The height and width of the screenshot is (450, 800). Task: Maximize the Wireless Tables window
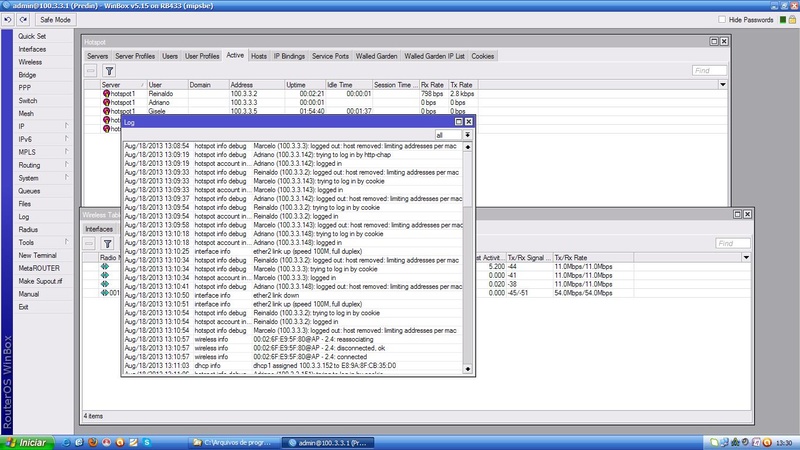(737, 214)
